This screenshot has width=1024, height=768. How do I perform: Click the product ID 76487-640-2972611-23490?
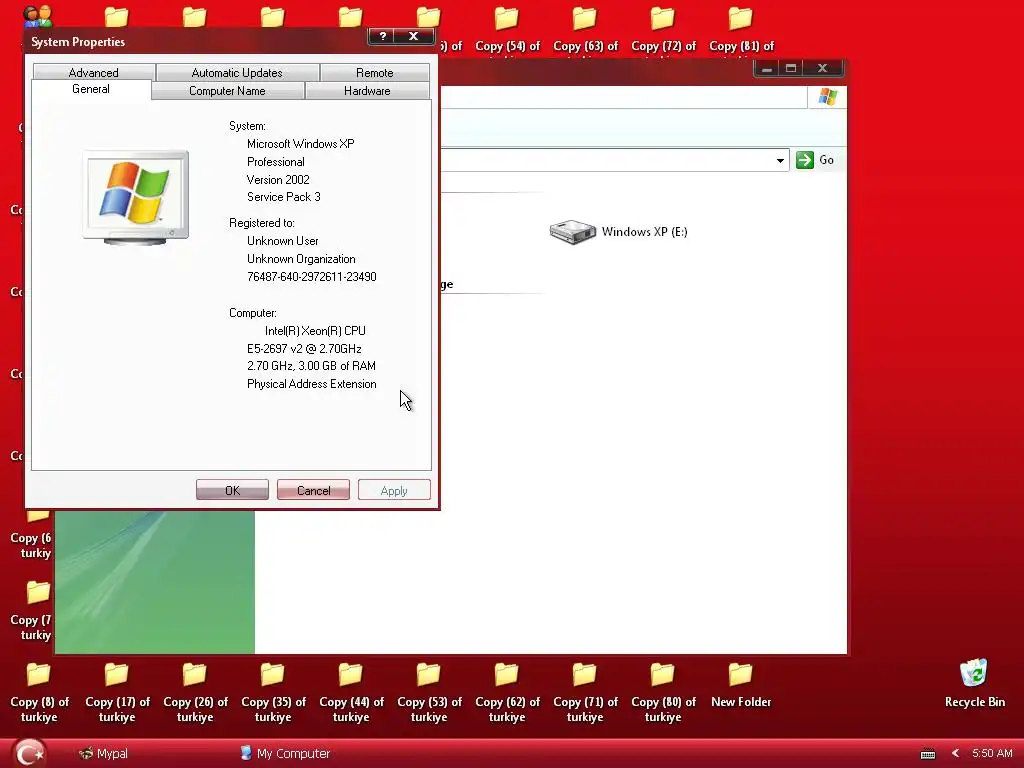tap(312, 277)
